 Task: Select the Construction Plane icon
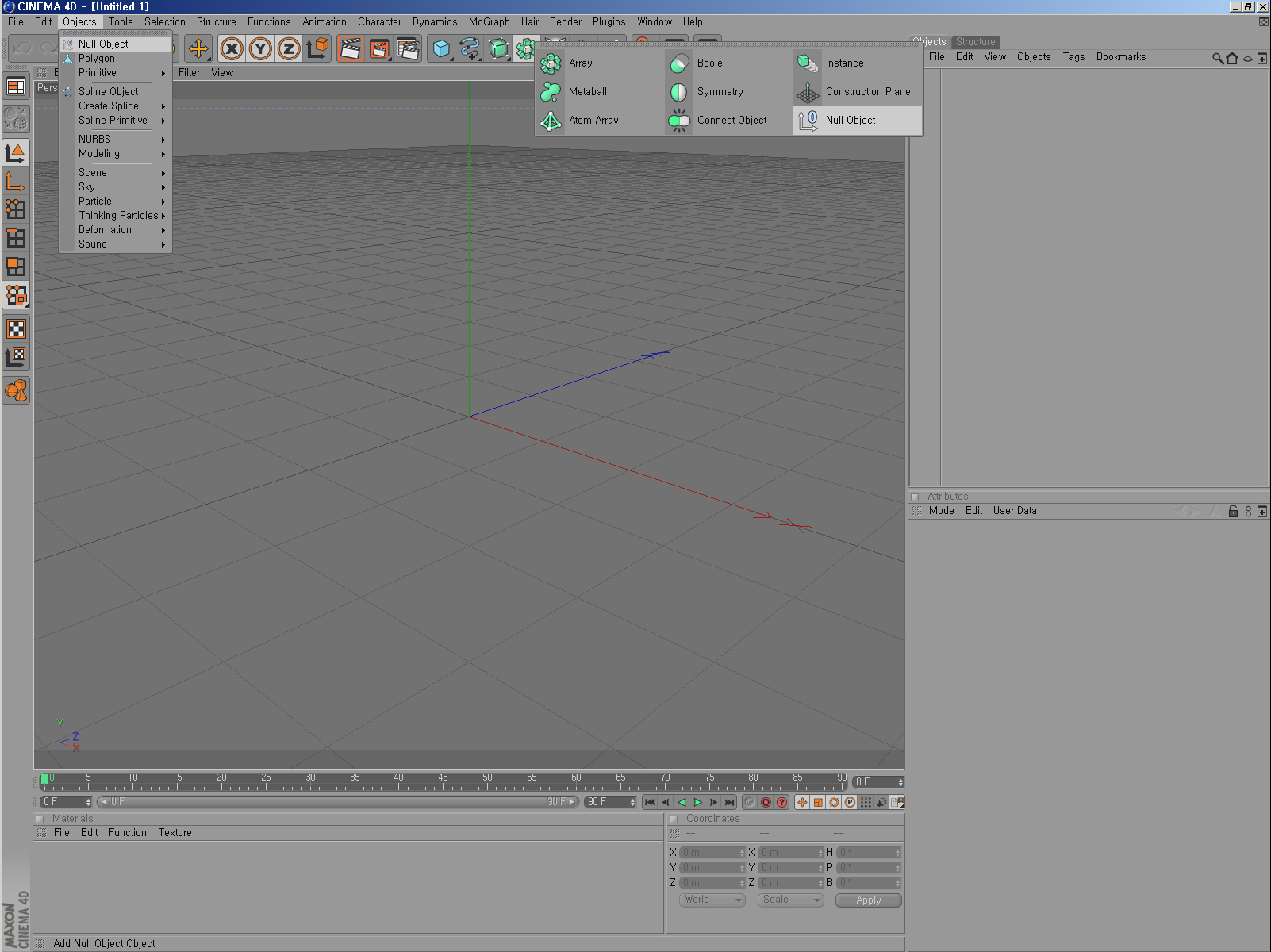(x=808, y=92)
